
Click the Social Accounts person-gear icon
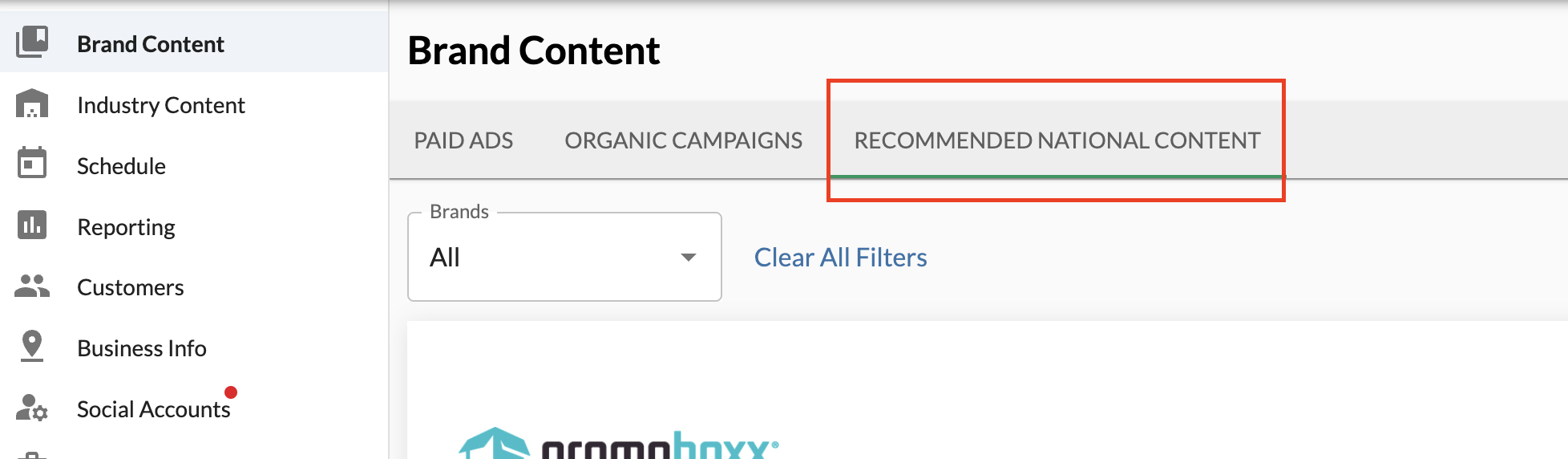[x=32, y=408]
